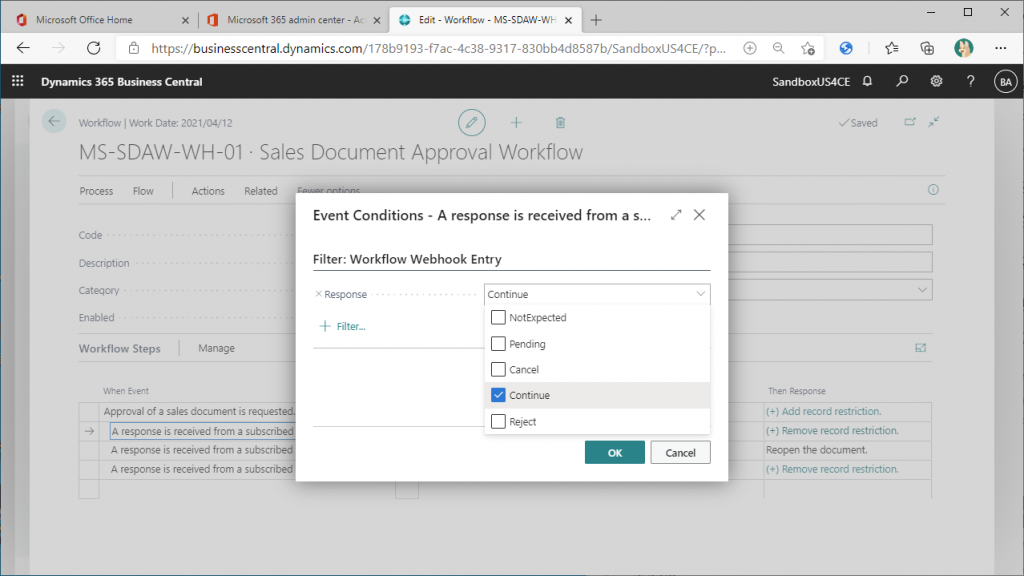Viewport: 1024px width, 576px height.
Task: Click the Cancel button in the dialog
Action: [x=680, y=453]
